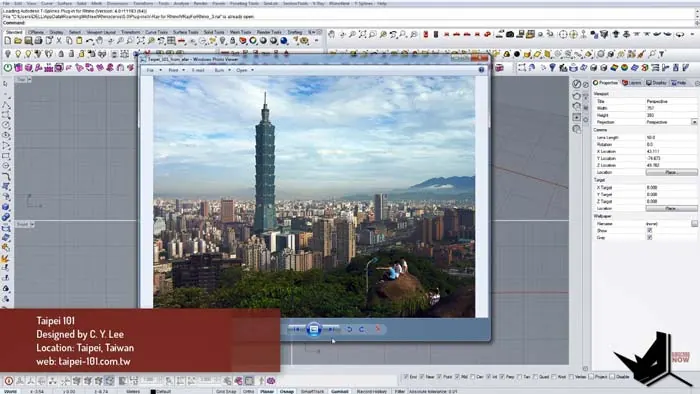Click E-mail in Photo Viewer toolbar
This screenshot has height=394, width=700.
pos(198,70)
